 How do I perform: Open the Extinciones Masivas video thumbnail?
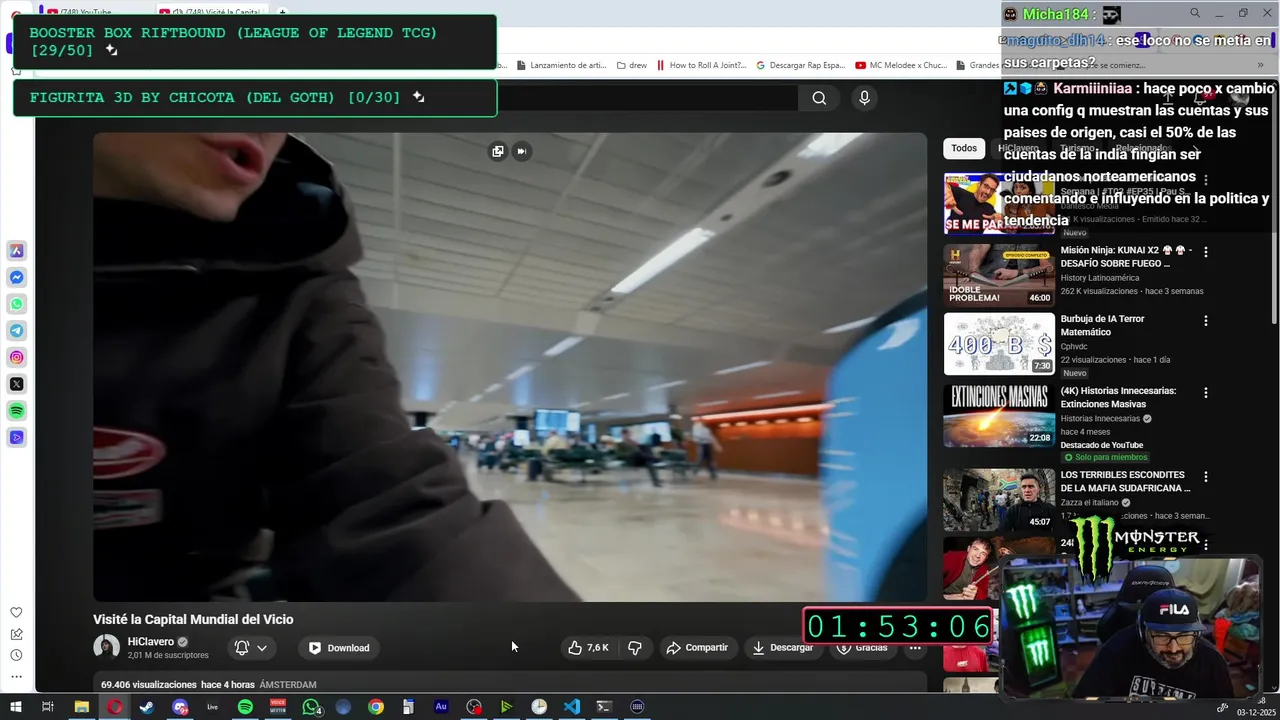[x=999, y=415]
